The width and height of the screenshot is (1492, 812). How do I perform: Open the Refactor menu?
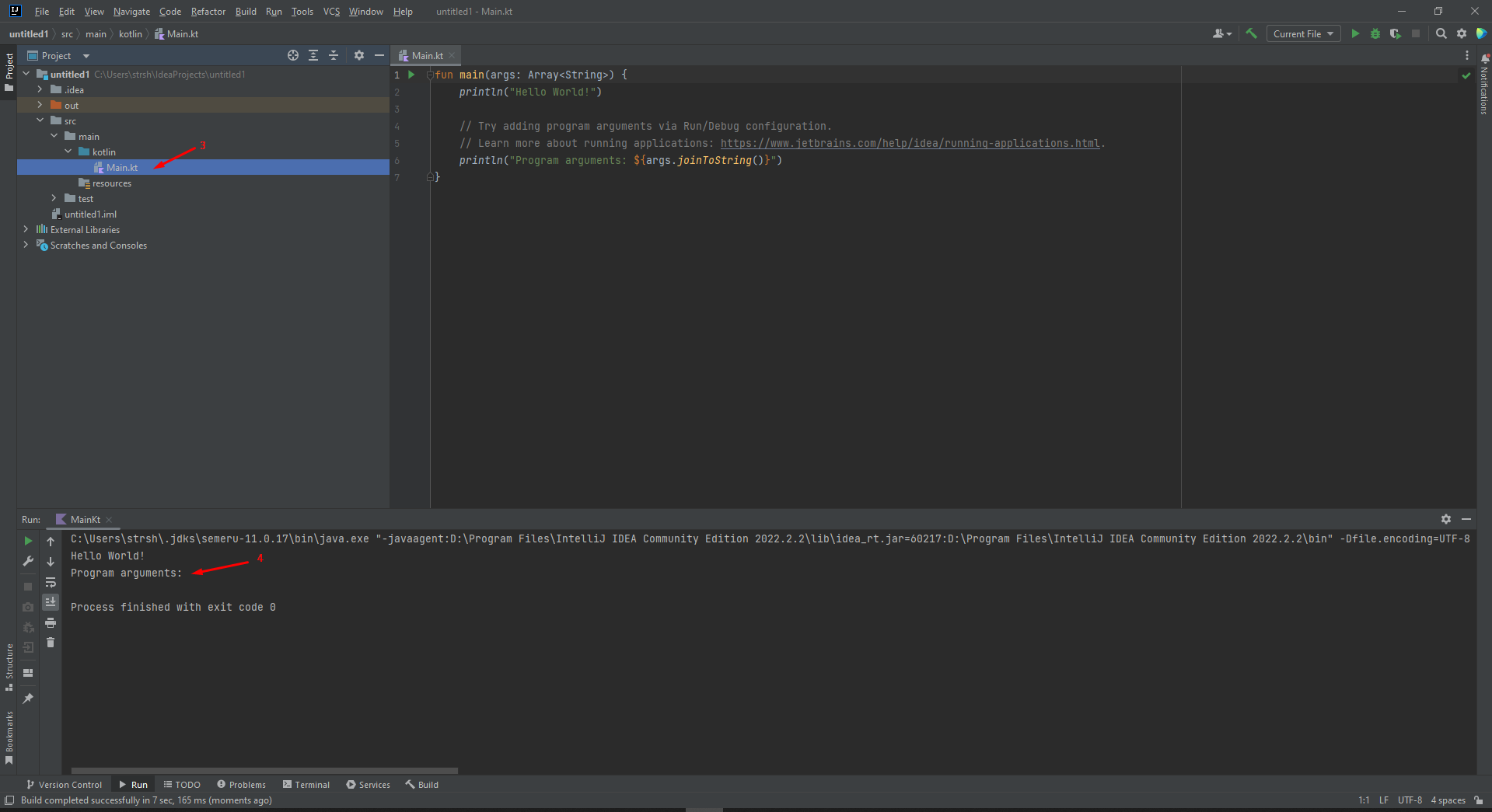coord(208,12)
